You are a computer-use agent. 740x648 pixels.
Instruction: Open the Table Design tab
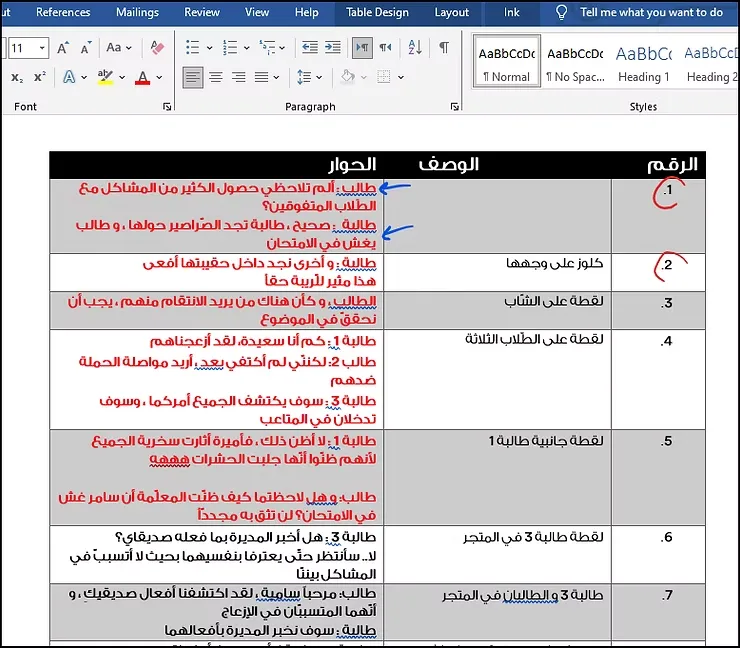click(x=377, y=12)
